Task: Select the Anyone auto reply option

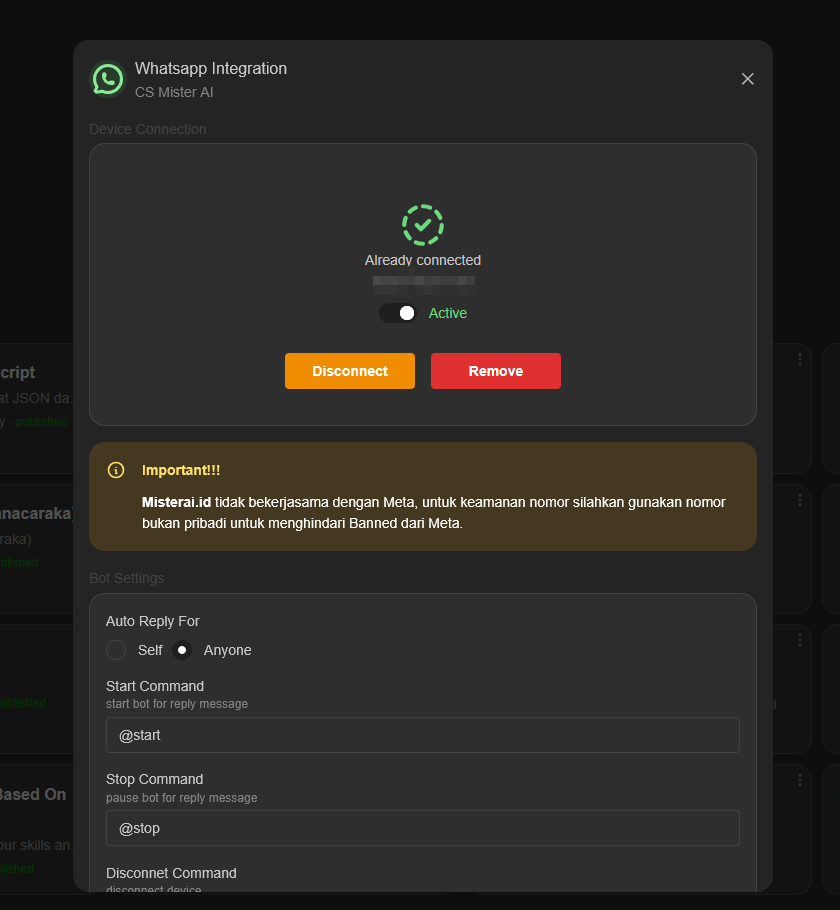Action: pyautogui.click(x=182, y=650)
